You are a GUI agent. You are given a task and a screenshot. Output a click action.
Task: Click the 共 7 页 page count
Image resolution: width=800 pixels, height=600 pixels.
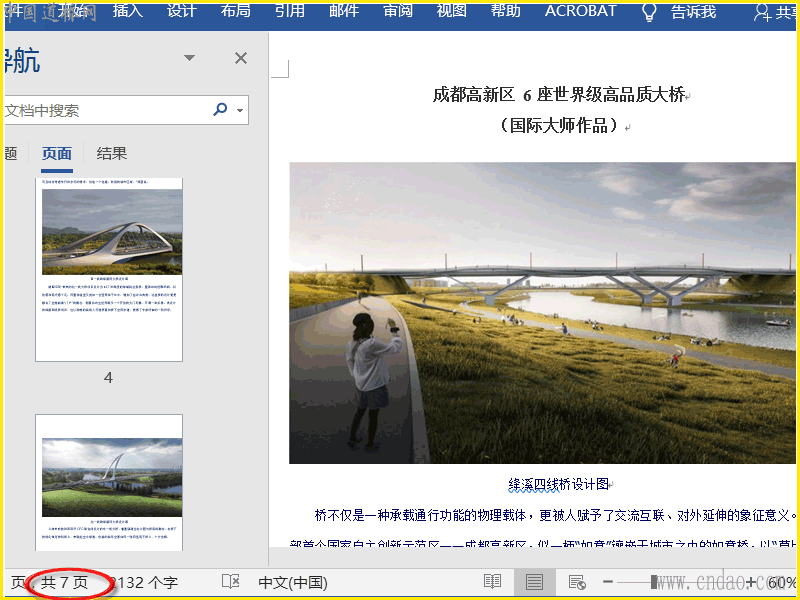pyautogui.click(x=64, y=583)
